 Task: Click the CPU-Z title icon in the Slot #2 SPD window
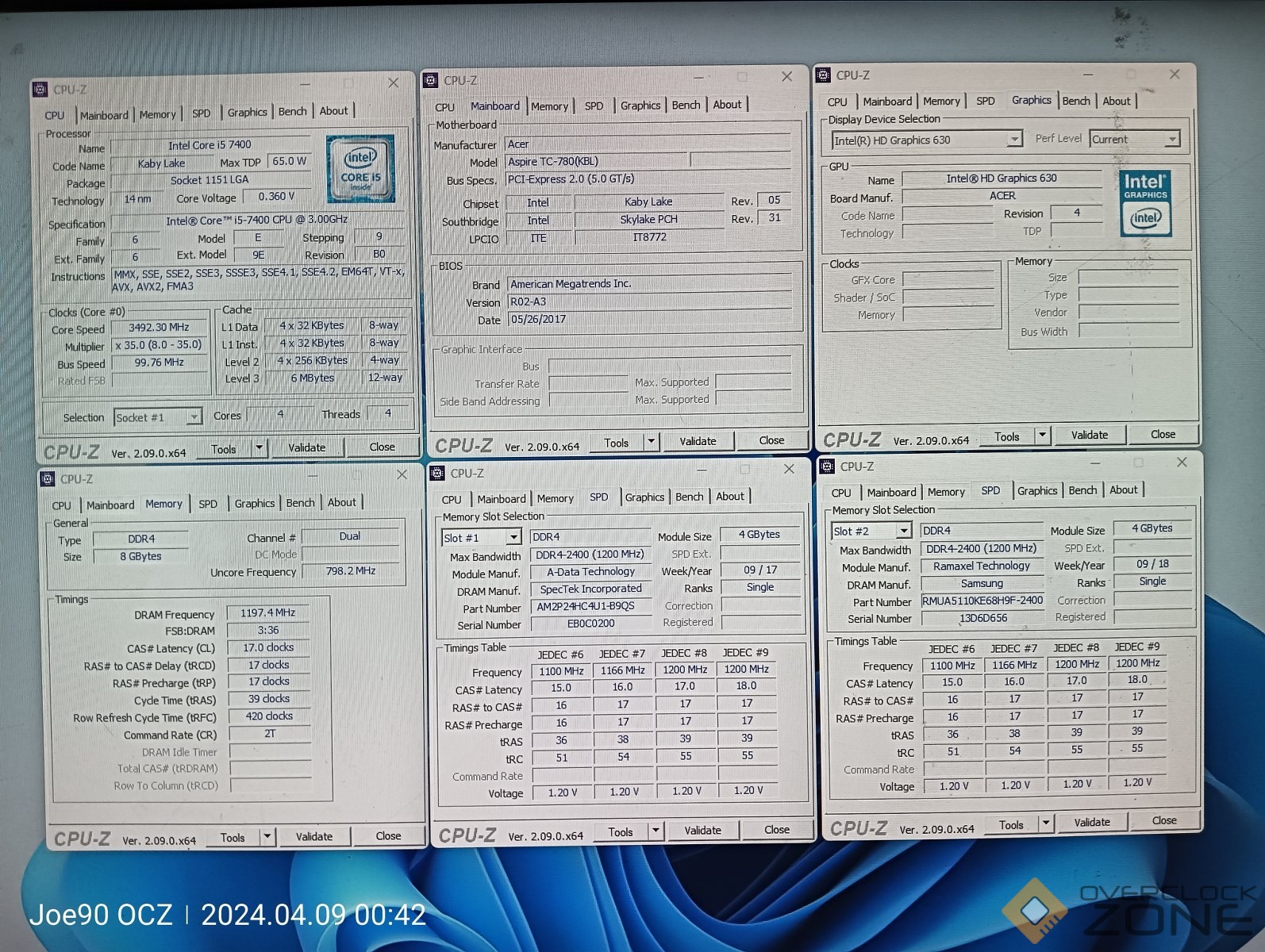pyautogui.click(x=827, y=466)
